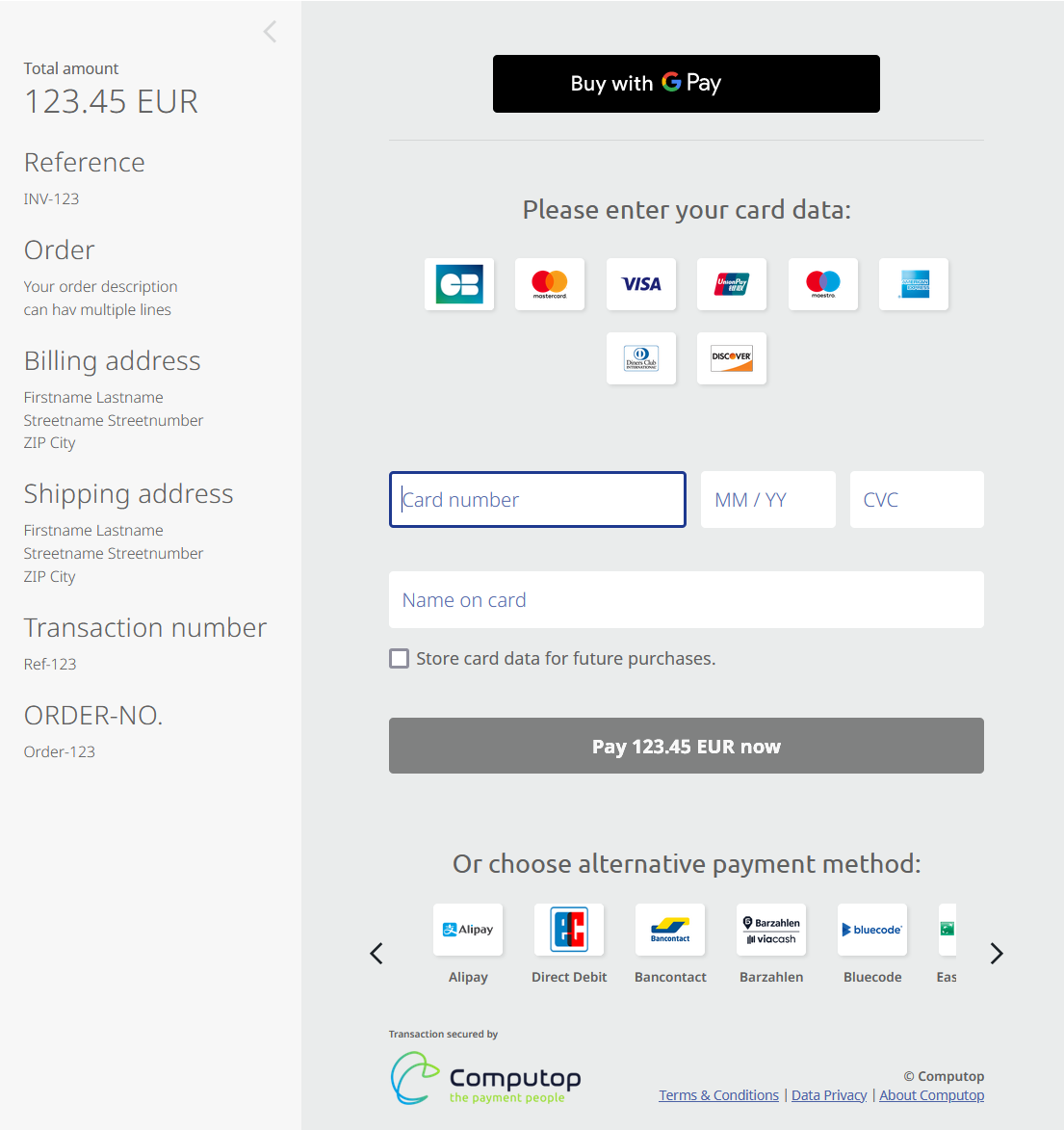1064x1130 pixels.
Task: Focus the CVC field
Action: (917, 499)
